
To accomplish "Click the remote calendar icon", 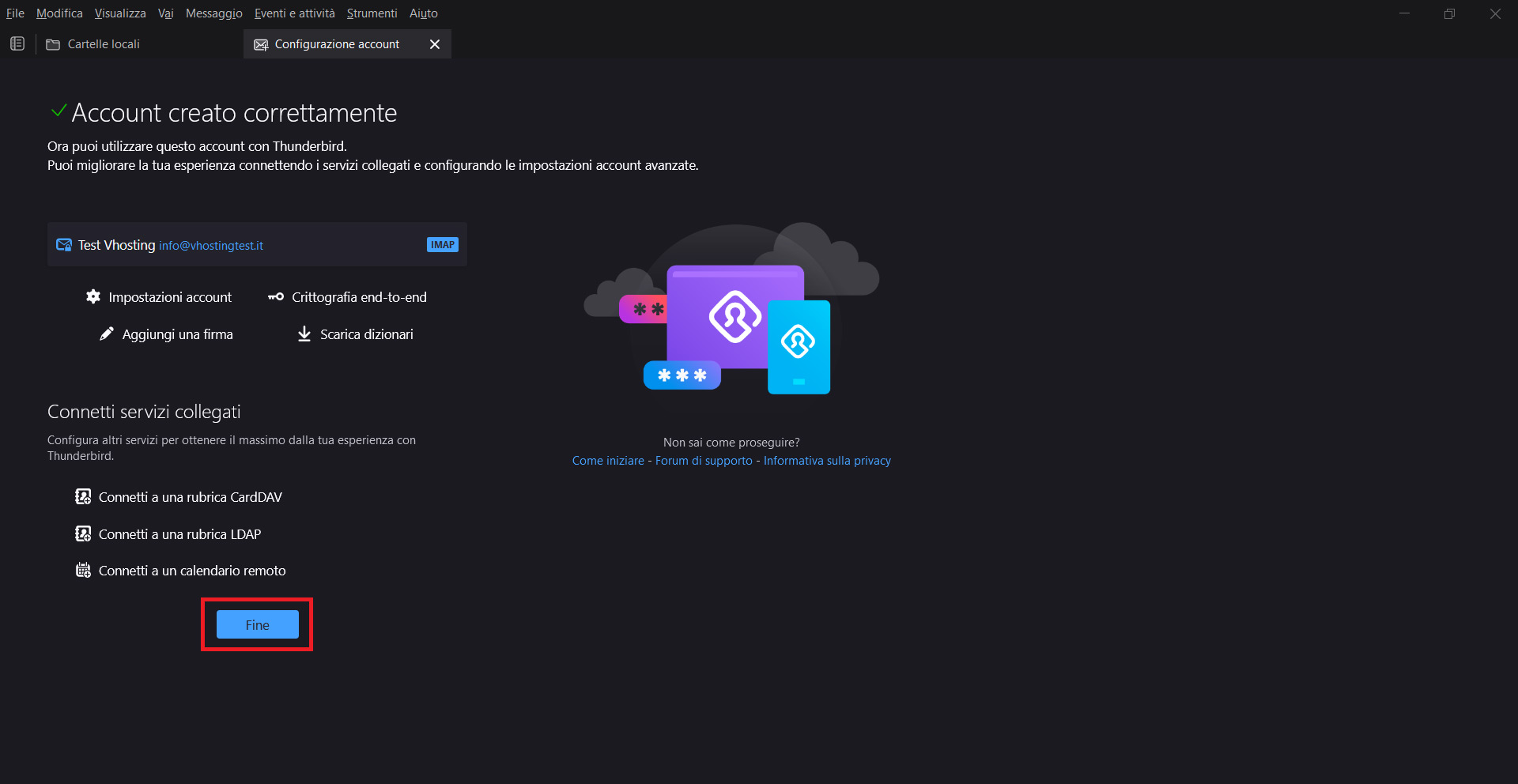I will click(x=83, y=570).
